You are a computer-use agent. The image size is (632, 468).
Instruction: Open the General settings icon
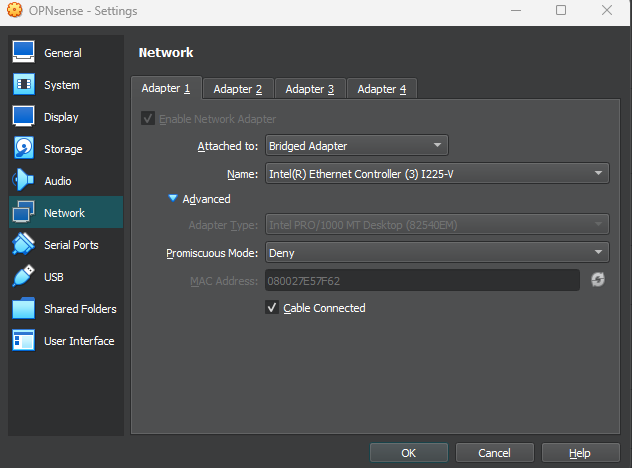pyautogui.click(x=24, y=53)
